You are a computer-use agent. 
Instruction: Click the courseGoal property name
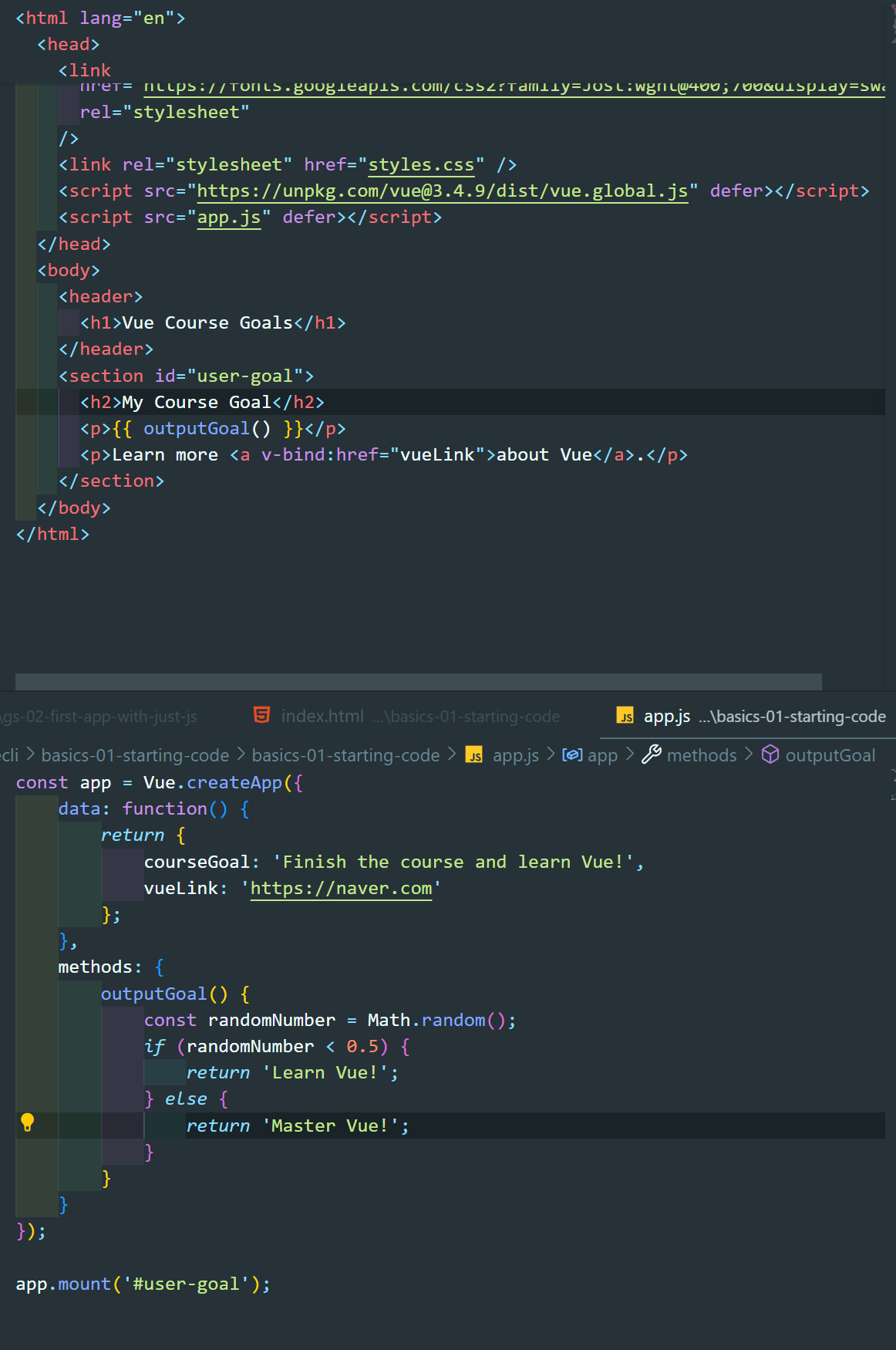pos(197,862)
